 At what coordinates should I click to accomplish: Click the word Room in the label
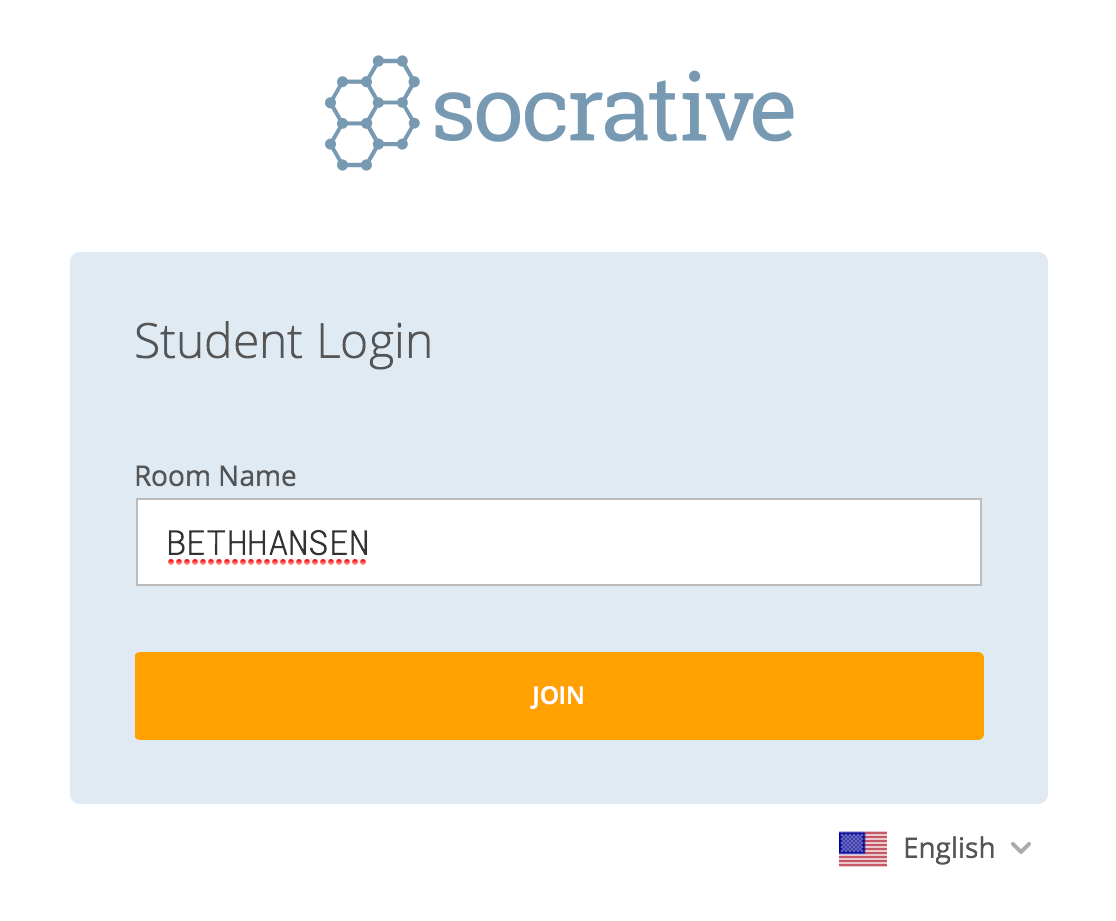coord(172,475)
